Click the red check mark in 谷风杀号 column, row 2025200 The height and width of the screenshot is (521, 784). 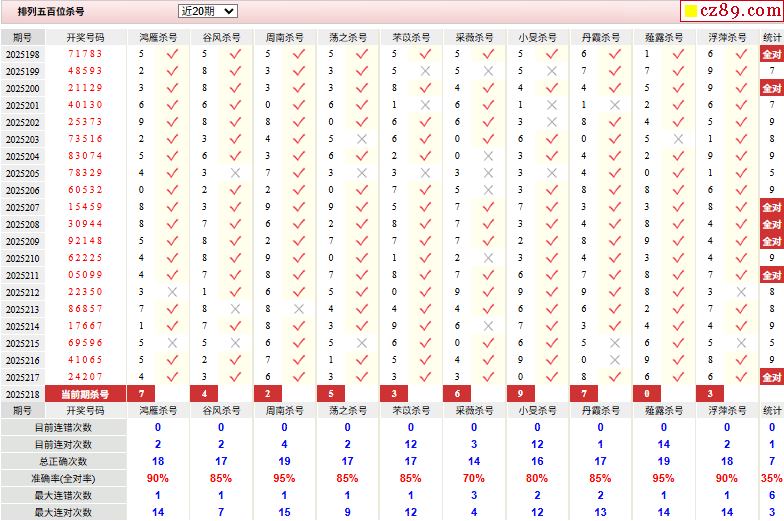point(235,88)
